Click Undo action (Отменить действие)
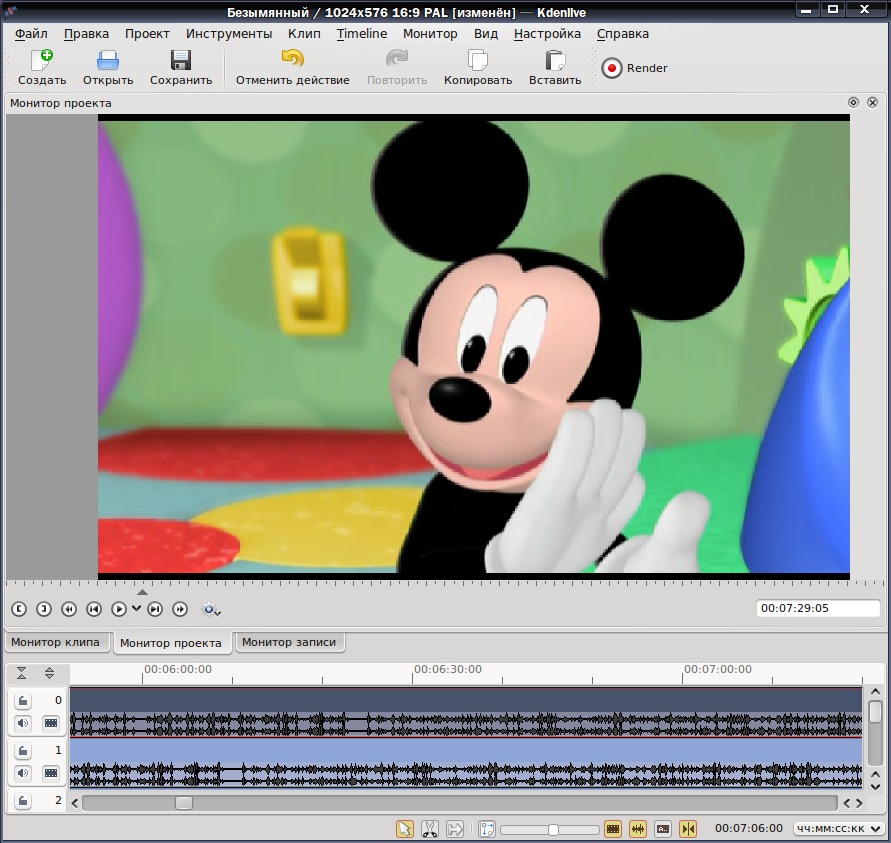 click(293, 68)
